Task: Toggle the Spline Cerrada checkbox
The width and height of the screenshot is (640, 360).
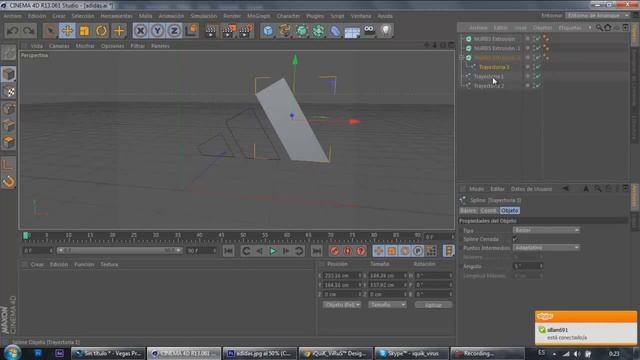Action: [x=515, y=239]
